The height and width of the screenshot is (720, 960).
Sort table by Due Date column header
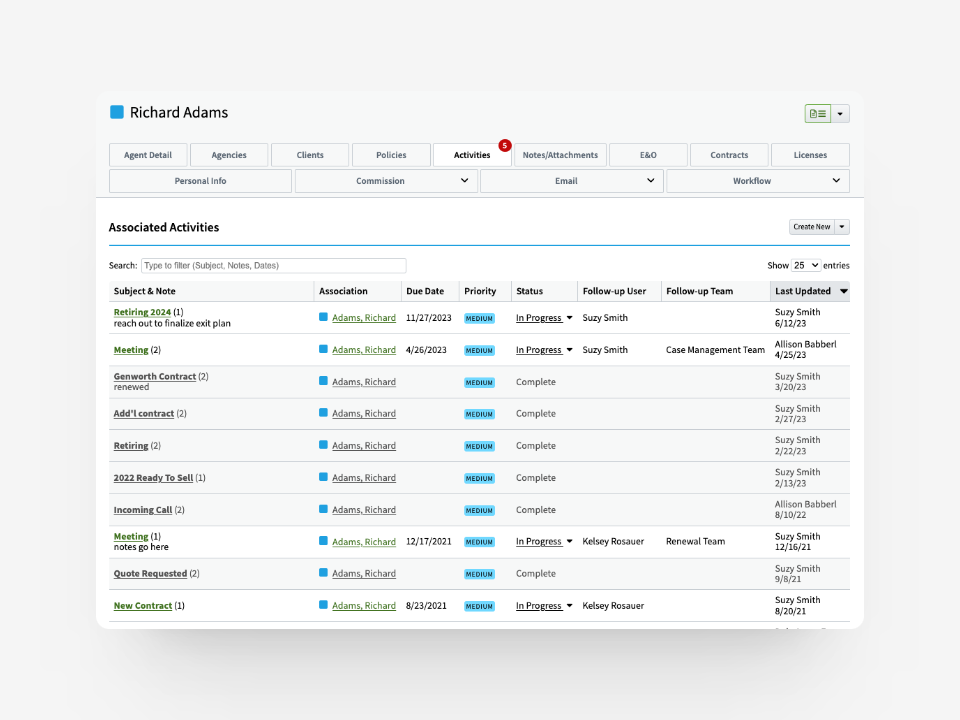click(425, 292)
